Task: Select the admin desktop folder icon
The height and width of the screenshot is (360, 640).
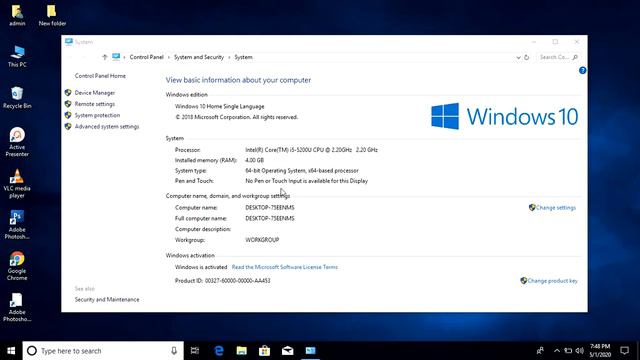Action: pyautogui.click(x=17, y=15)
